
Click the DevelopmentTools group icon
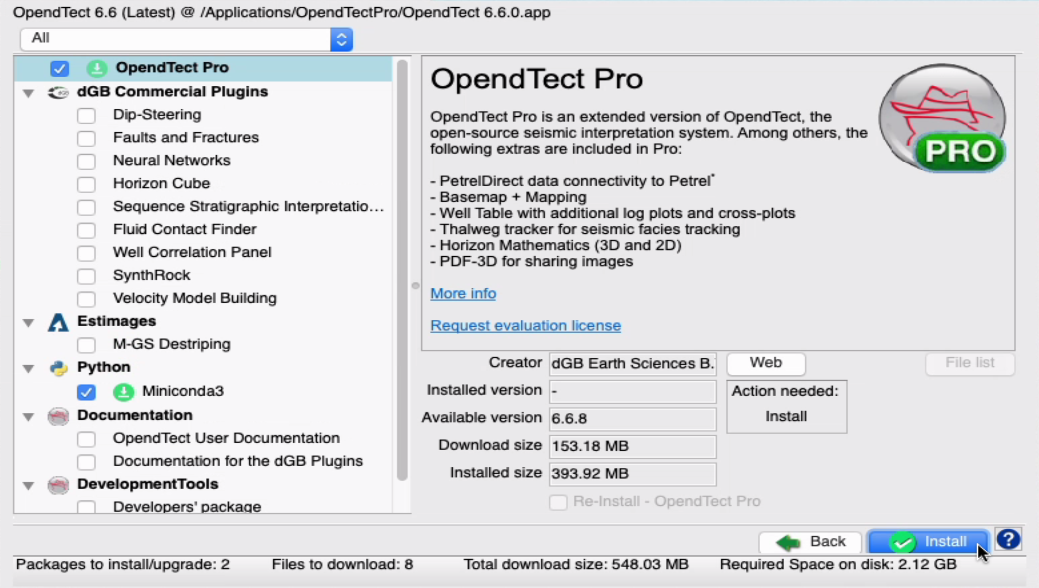coord(58,485)
